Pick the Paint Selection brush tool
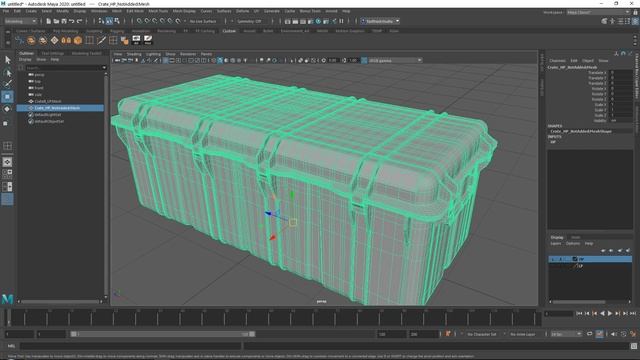The image size is (640, 360). 7,84
